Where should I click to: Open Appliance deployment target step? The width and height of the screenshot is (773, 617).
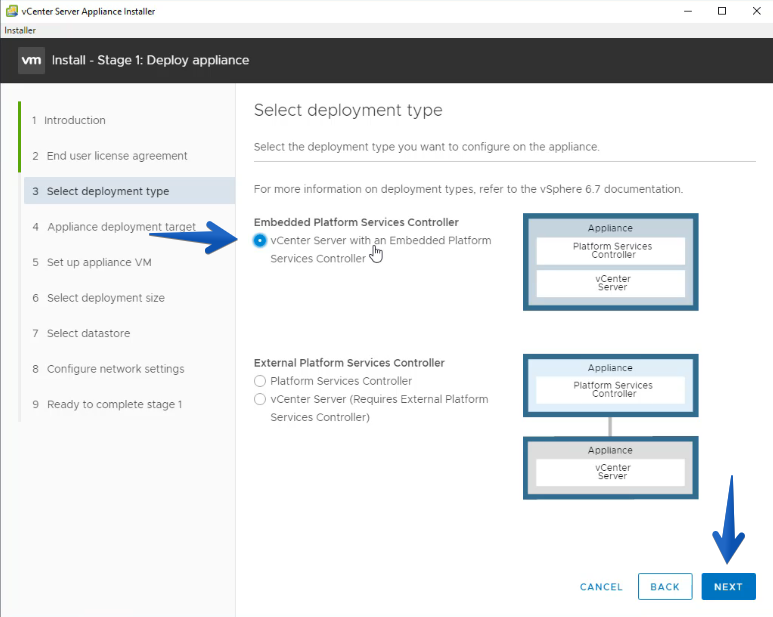[x=114, y=227]
